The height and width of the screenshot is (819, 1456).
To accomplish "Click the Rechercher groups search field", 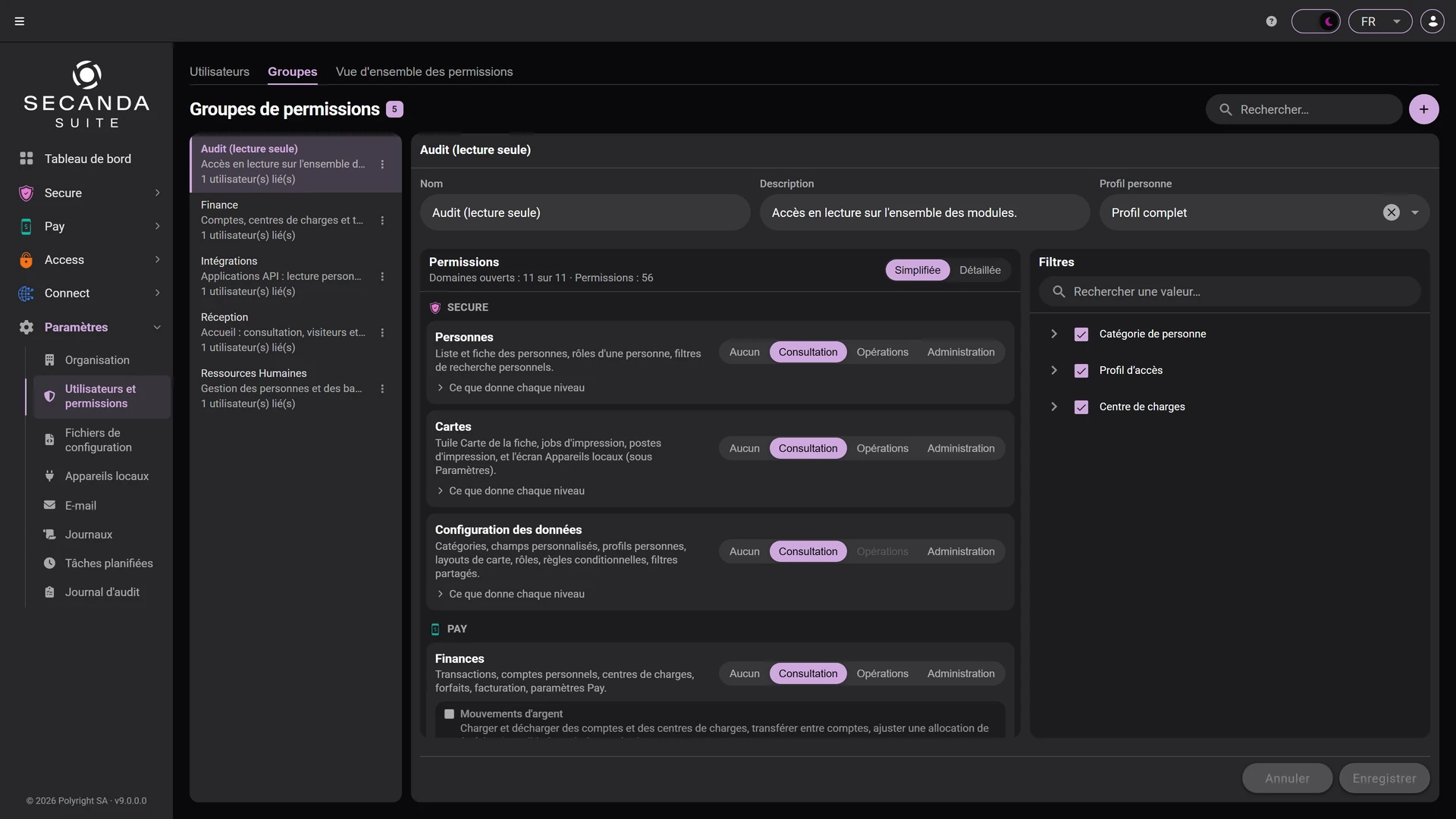I will pos(1304,109).
